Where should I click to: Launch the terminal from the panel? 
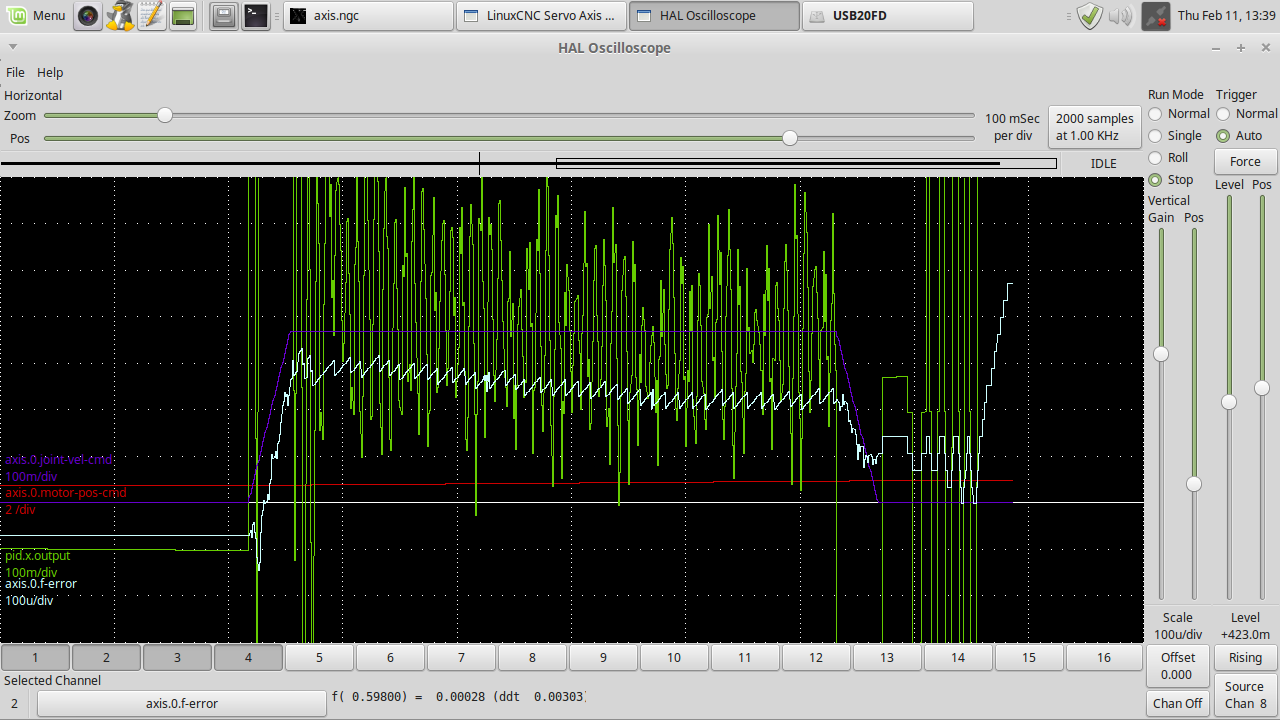256,16
